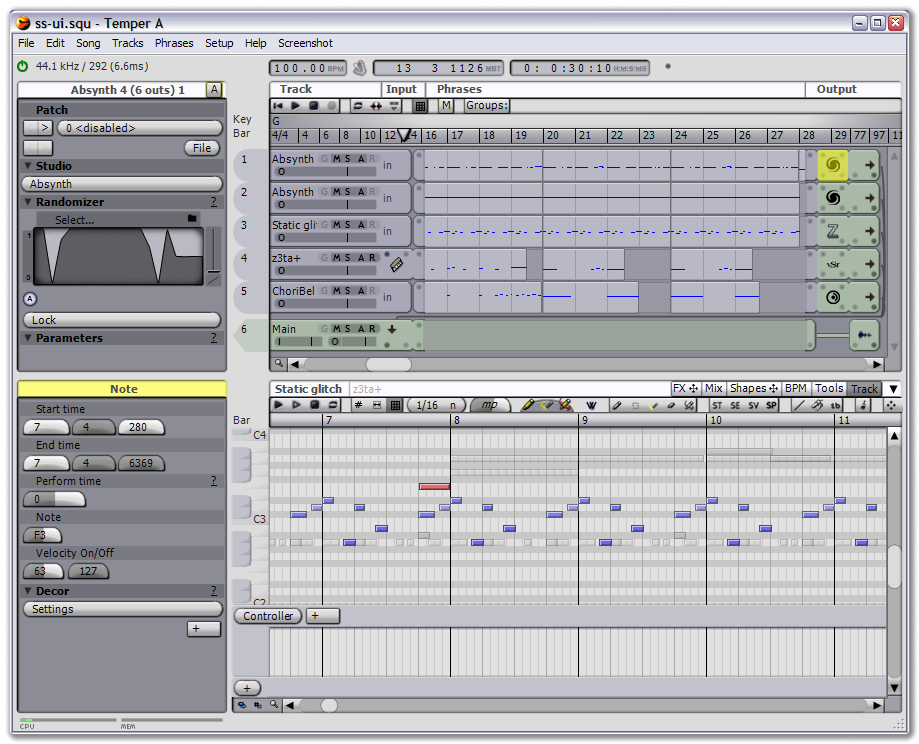Screen dimensions: 919x744
Task: Click the File button in the Patch panel
Action: click(202, 148)
